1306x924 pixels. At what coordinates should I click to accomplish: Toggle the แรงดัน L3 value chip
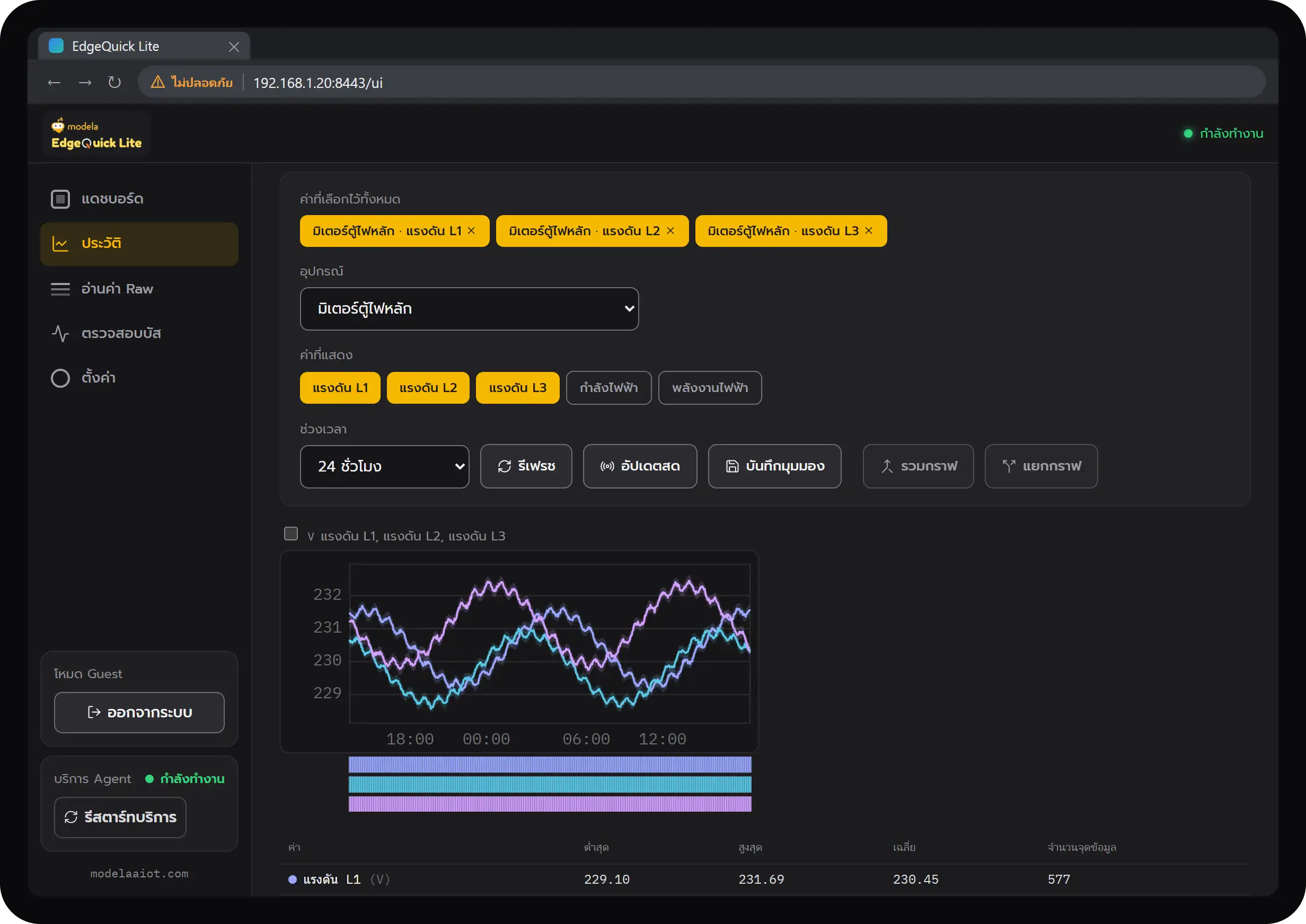click(x=517, y=388)
